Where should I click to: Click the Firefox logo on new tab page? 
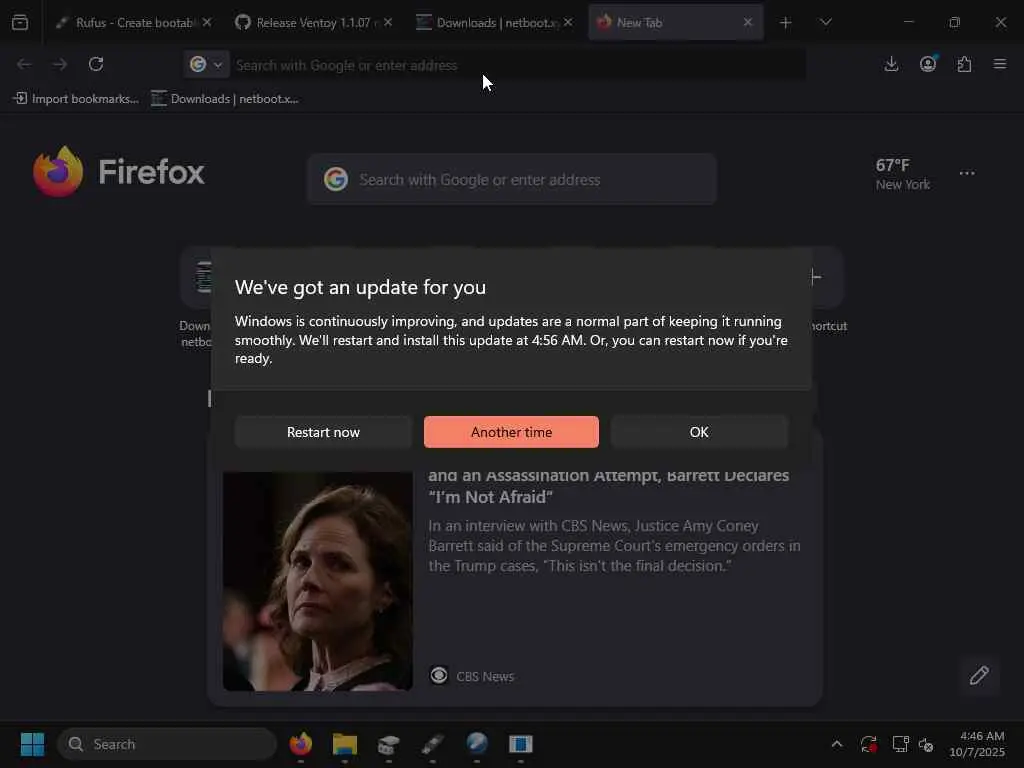click(x=118, y=172)
